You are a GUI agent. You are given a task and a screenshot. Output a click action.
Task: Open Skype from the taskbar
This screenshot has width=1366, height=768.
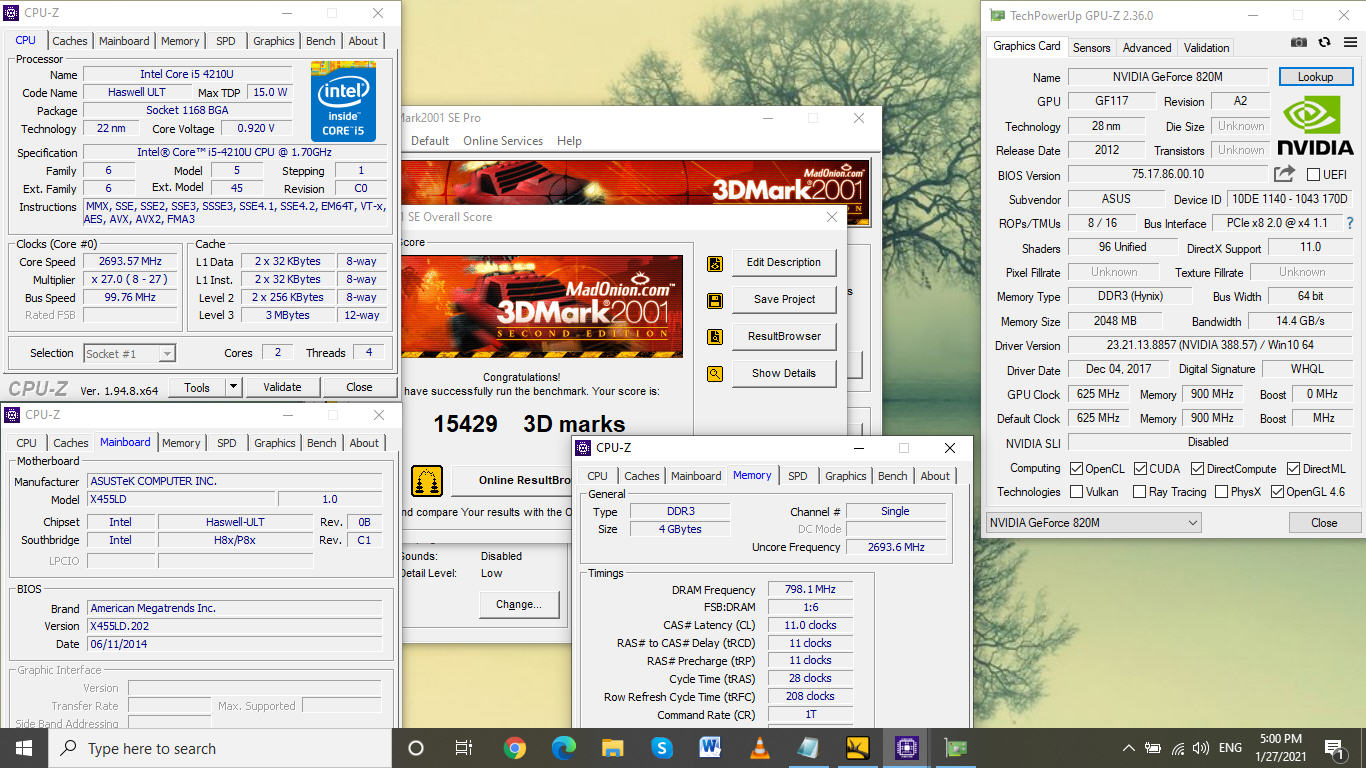(x=661, y=747)
